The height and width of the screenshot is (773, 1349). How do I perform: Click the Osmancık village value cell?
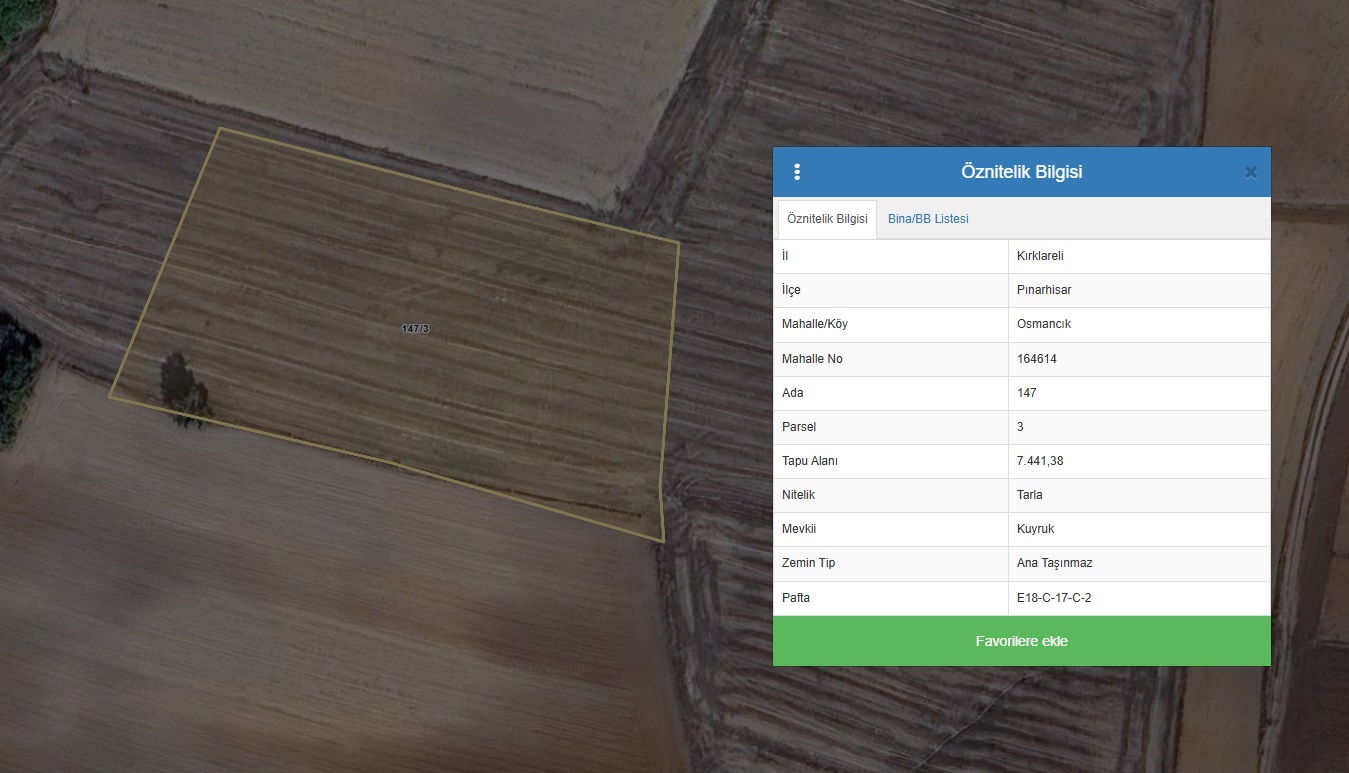(x=1043, y=324)
